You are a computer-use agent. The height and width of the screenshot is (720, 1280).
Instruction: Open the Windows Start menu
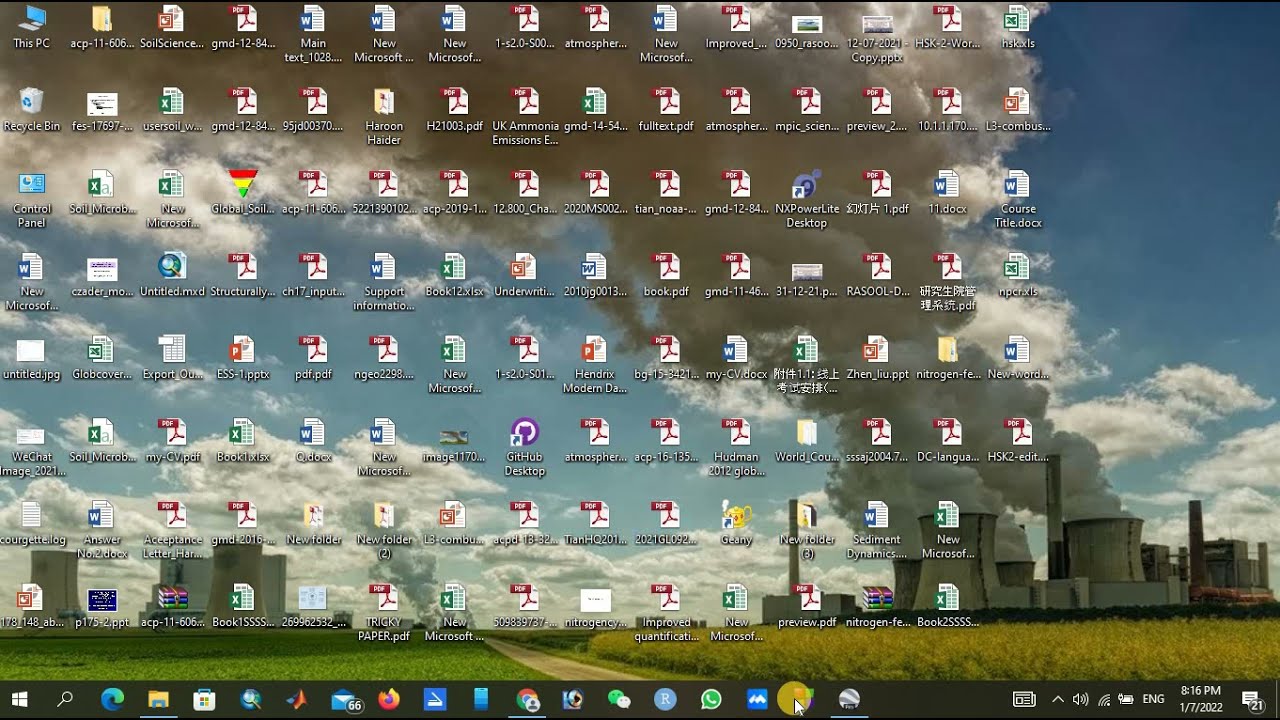pos(19,699)
